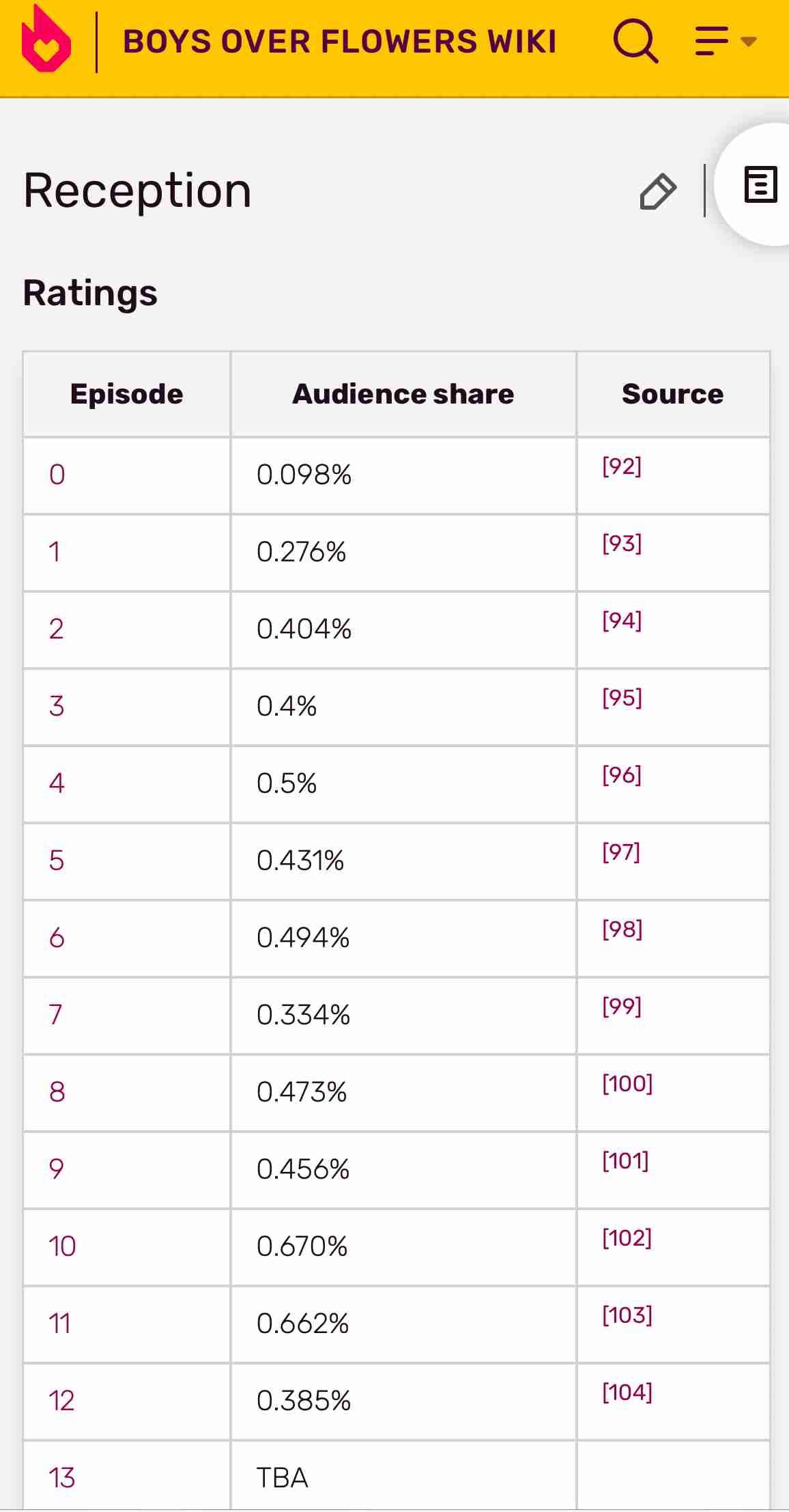Follow citation reference [92]

[622, 466]
